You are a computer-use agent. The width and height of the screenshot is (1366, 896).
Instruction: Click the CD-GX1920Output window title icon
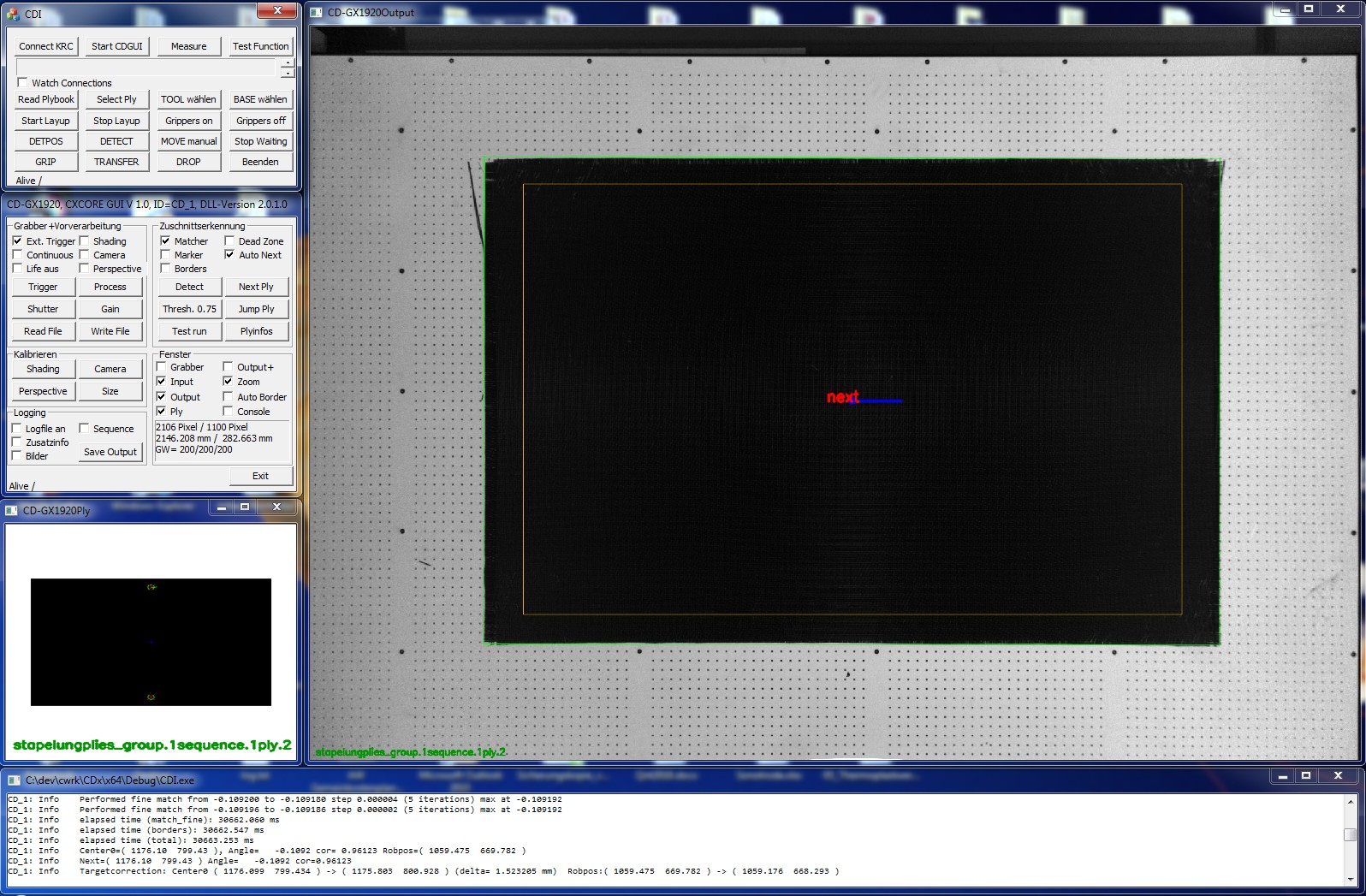(x=316, y=13)
